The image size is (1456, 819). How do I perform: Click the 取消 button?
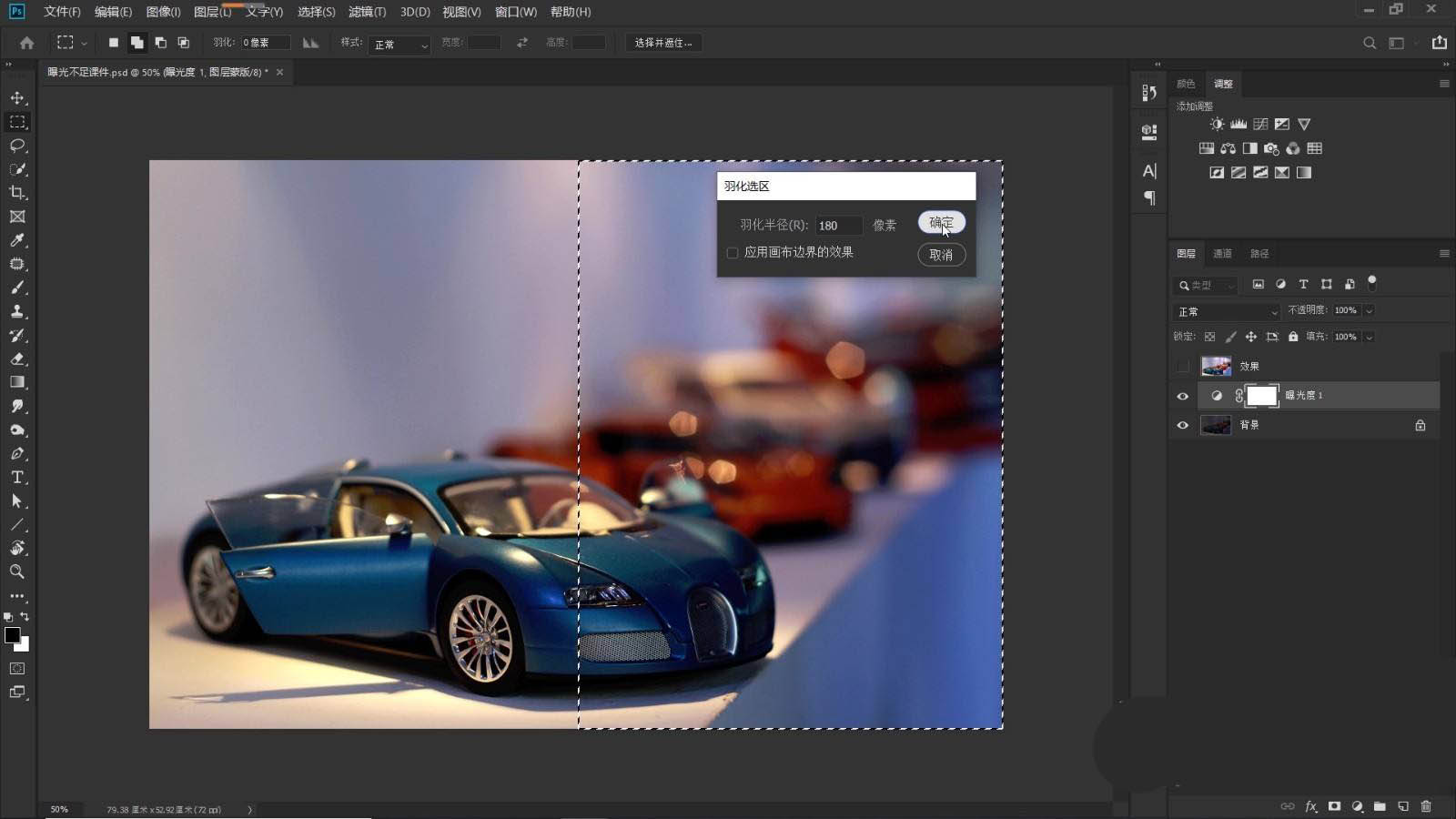tap(941, 255)
